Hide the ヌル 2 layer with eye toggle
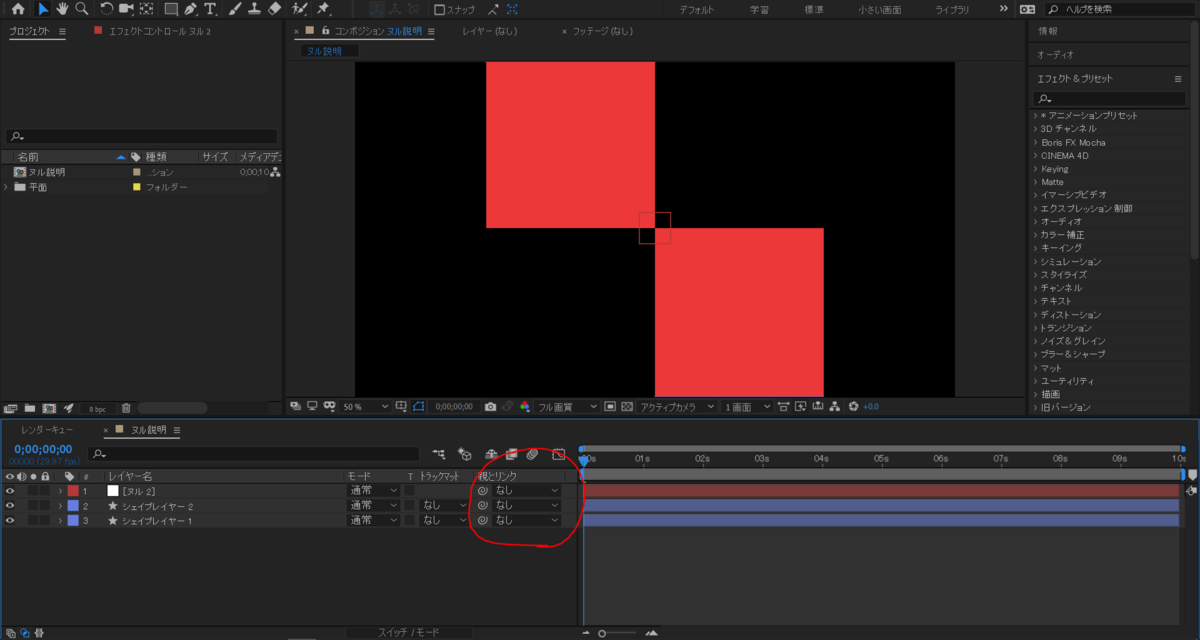This screenshot has height=640, width=1200. pos(9,491)
